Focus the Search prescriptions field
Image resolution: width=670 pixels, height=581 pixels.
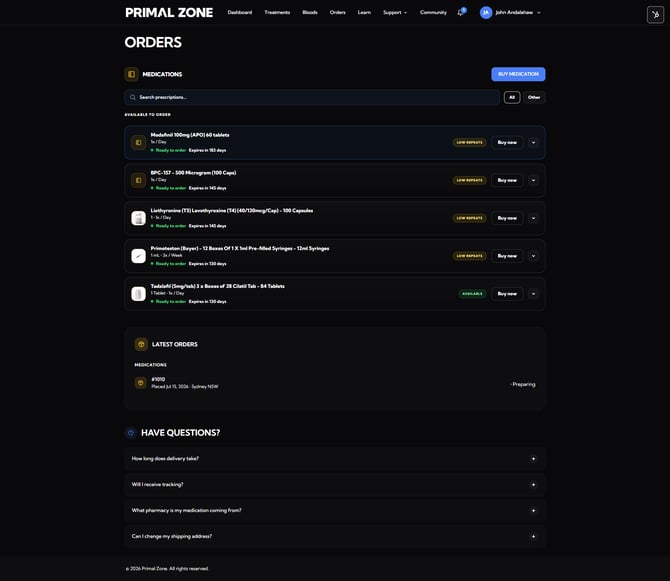coord(312,97)
